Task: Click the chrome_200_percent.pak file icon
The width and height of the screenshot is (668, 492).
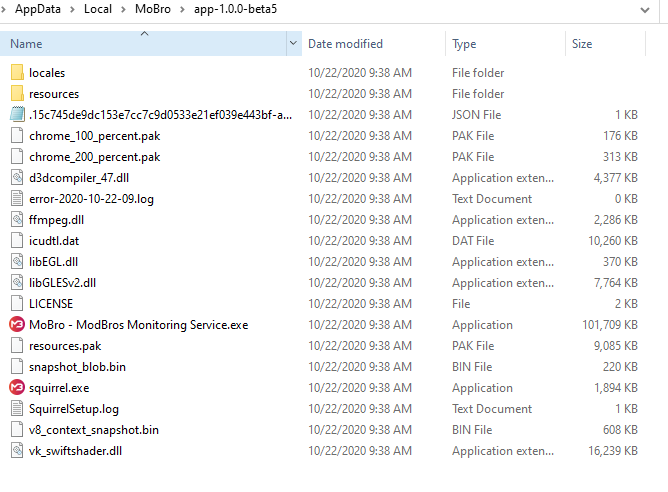Action: pyautogui.click(x=17, y=156)
